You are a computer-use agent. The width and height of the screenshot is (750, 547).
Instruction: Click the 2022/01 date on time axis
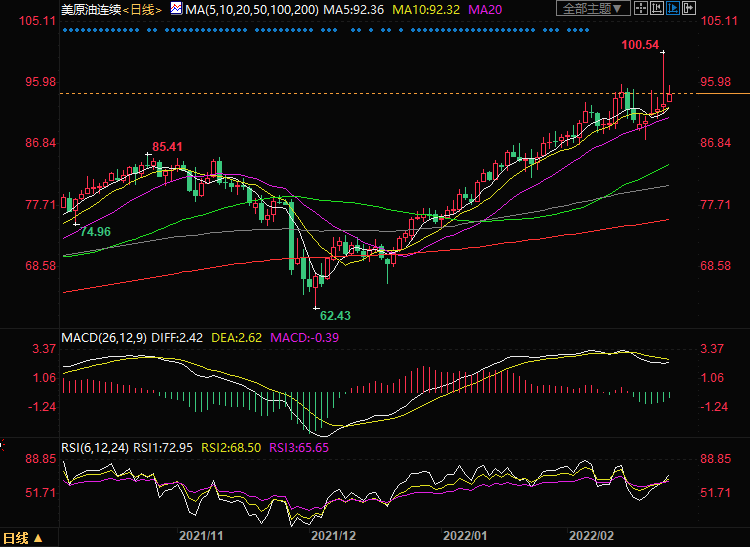(464, 537)
